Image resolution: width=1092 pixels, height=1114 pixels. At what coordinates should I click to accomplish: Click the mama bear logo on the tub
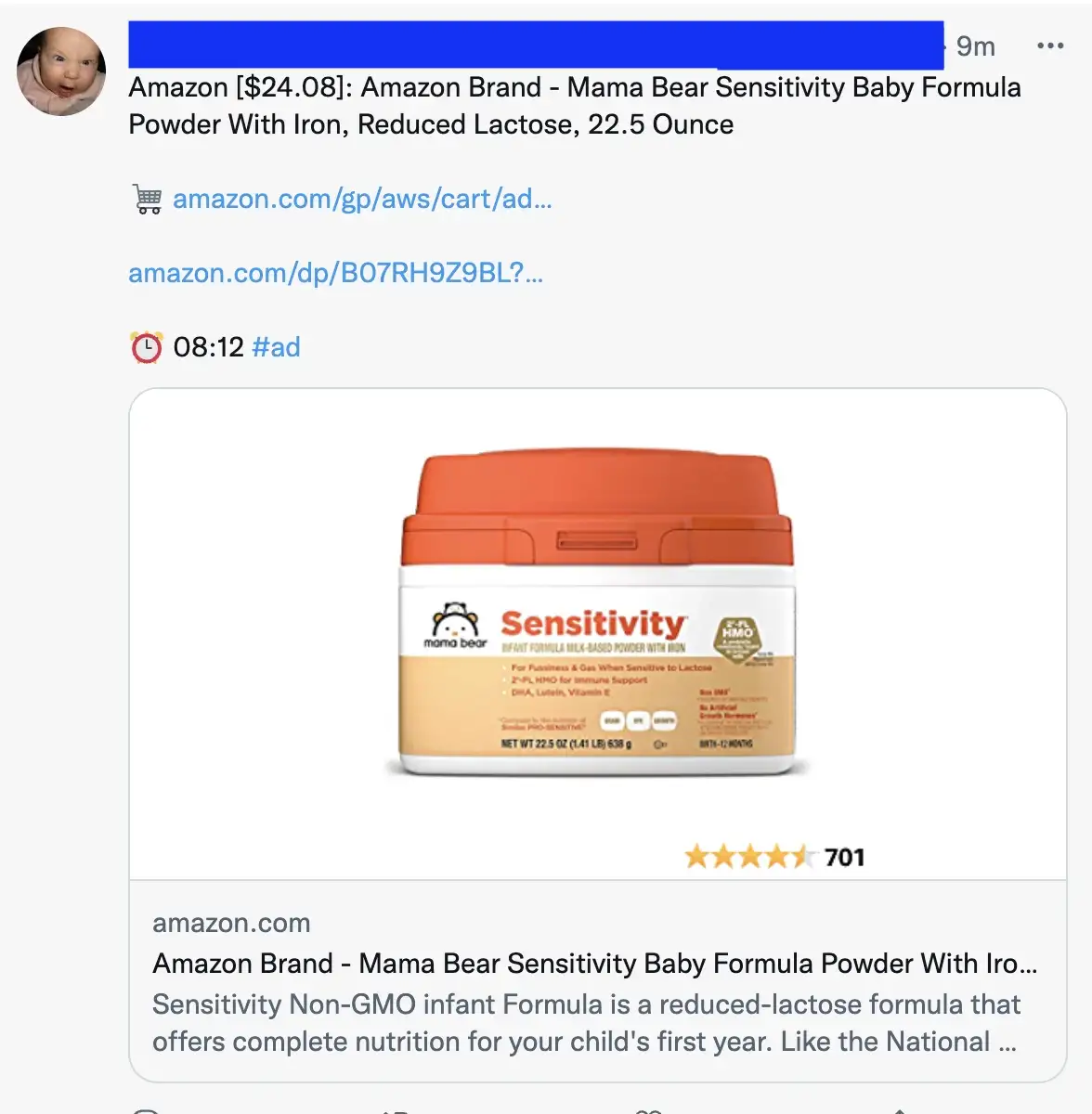455,626
